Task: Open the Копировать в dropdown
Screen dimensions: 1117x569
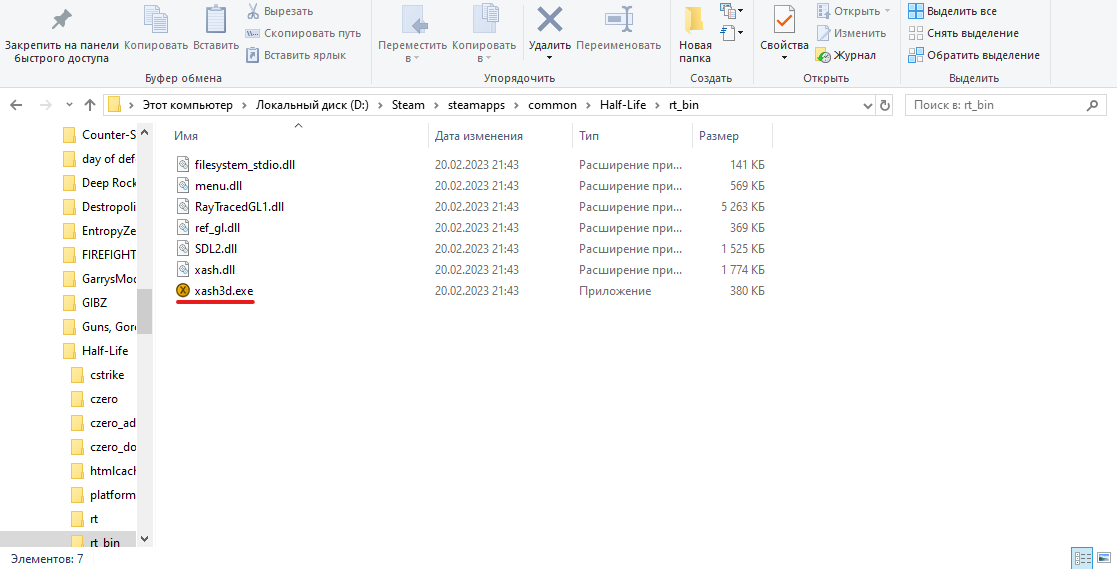Action: 484,33
